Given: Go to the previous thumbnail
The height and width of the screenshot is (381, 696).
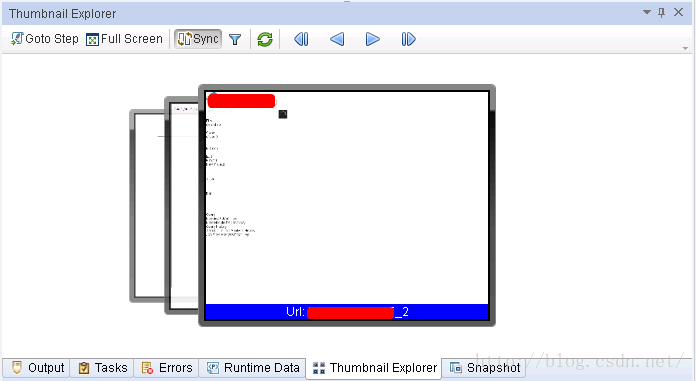Looking at the screenshot, I should 337,40.
